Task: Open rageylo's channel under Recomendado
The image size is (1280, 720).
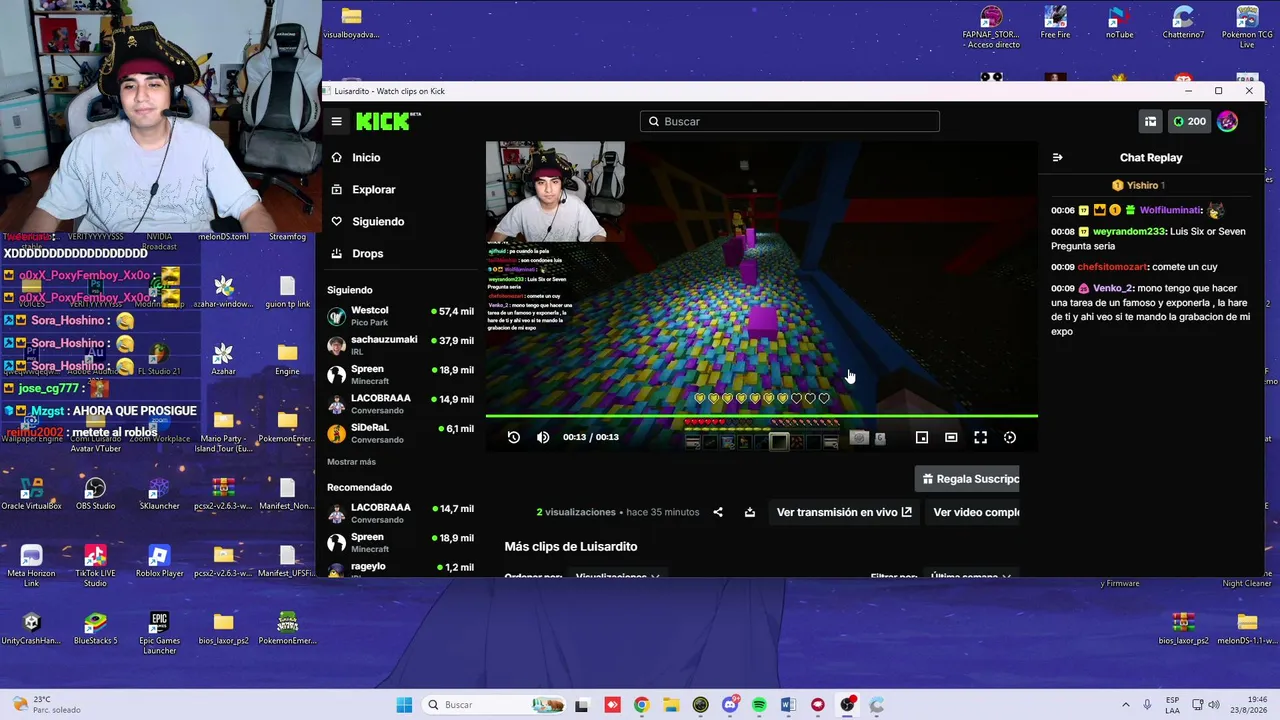Action: click(x=401, y=569)
